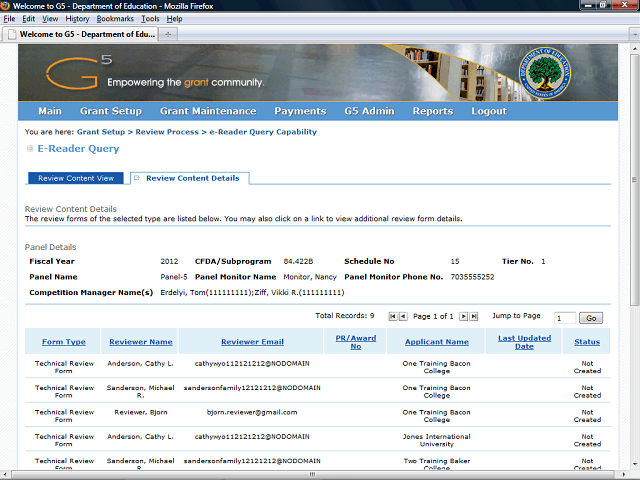The width and height of the screenshot is (640, 480).
Task: Click the Department of Education seal
Action: [545, 73]
